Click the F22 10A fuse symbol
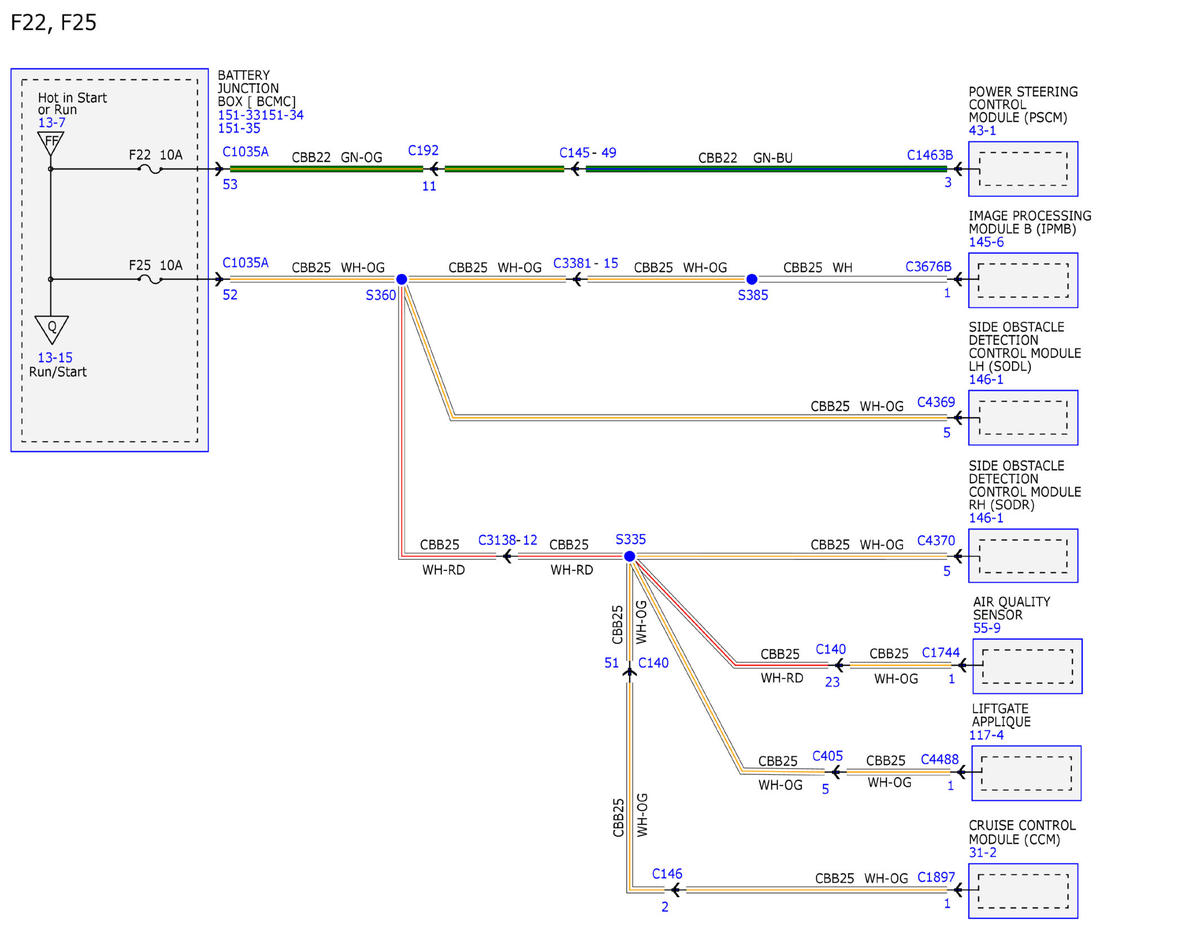Viewport: 1200px width, 927px height. [151, 170]
